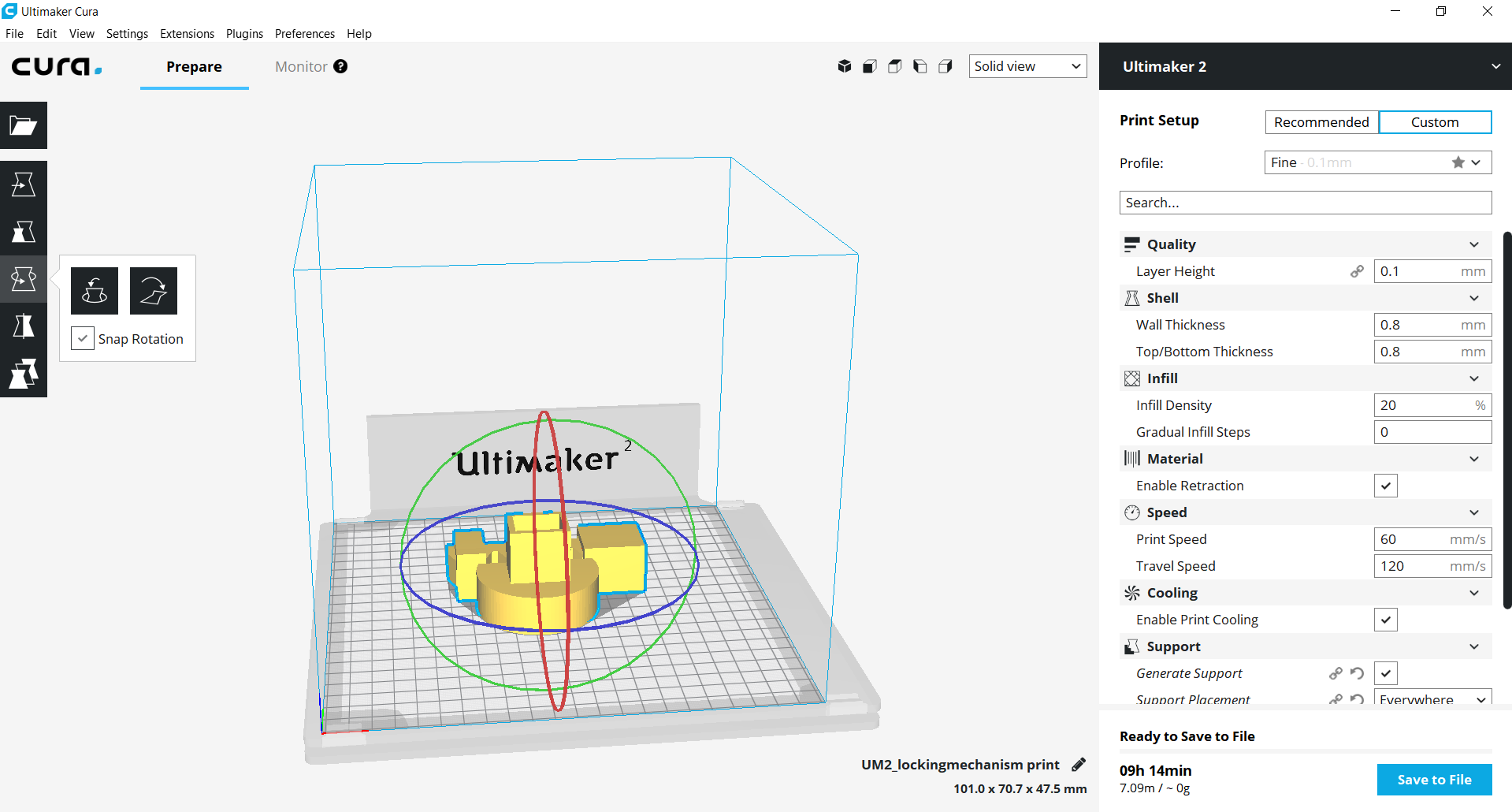Click the help icon beside Monitor
The height and width of the screenshot is (812, 1512).
coord(340,66)
